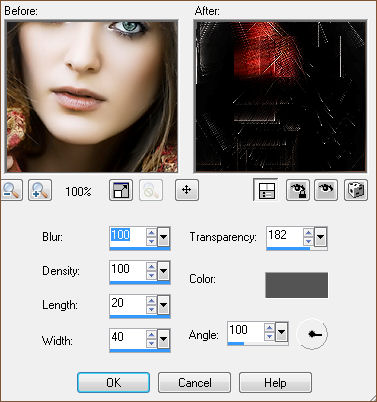
Task: Open the Help button
Action: pyautogui.click(x=275, y=383)
